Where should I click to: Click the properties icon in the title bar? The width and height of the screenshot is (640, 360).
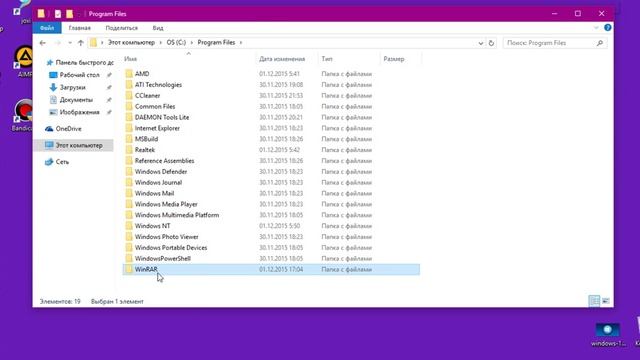point(58,14)
